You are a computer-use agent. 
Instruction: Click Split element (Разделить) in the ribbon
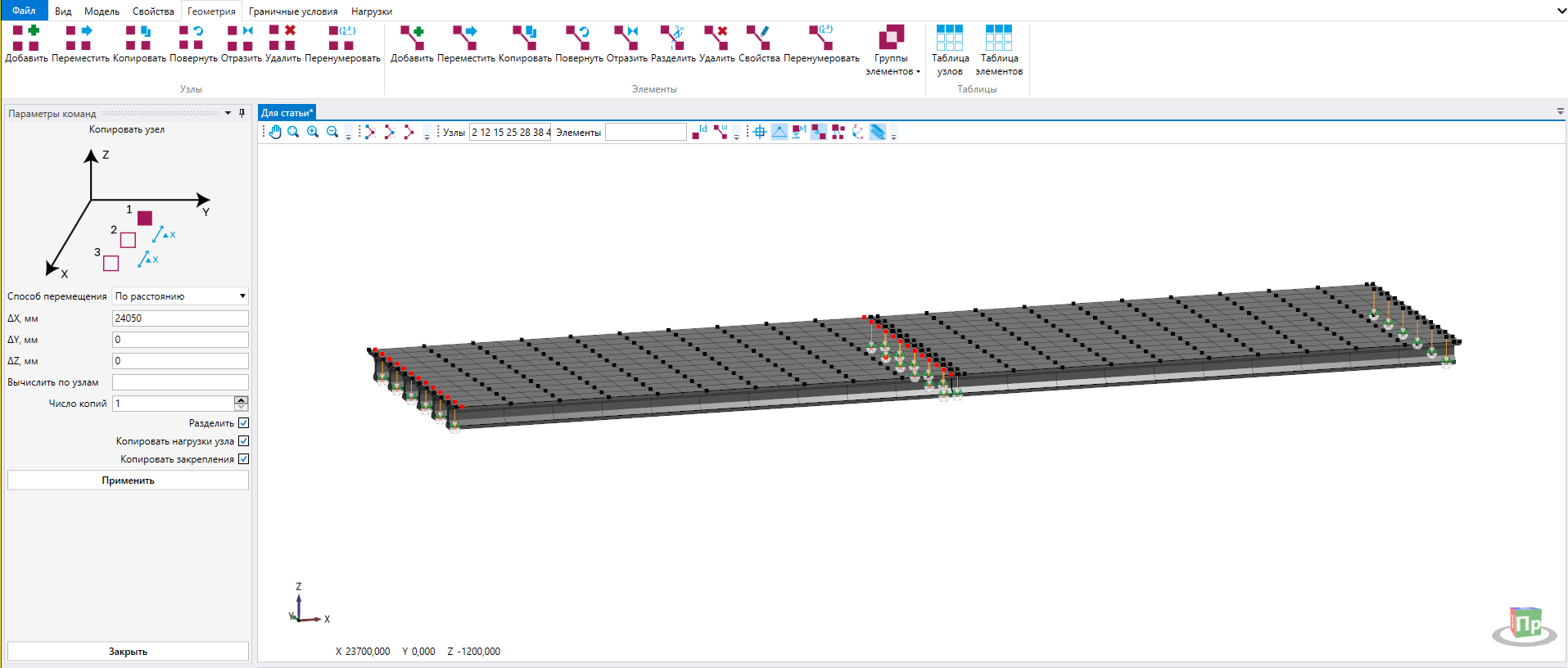[x=673, y=44]
